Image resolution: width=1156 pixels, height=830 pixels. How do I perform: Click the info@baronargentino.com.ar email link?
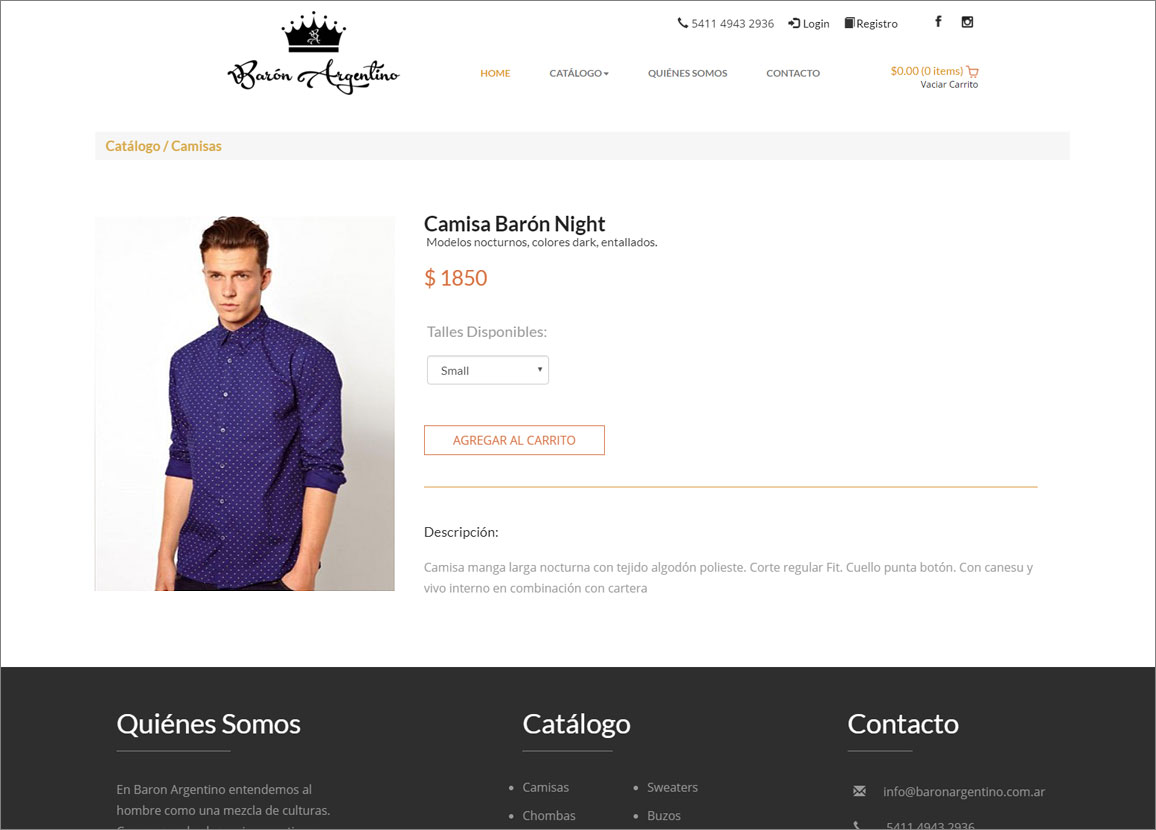click(964, 791)
